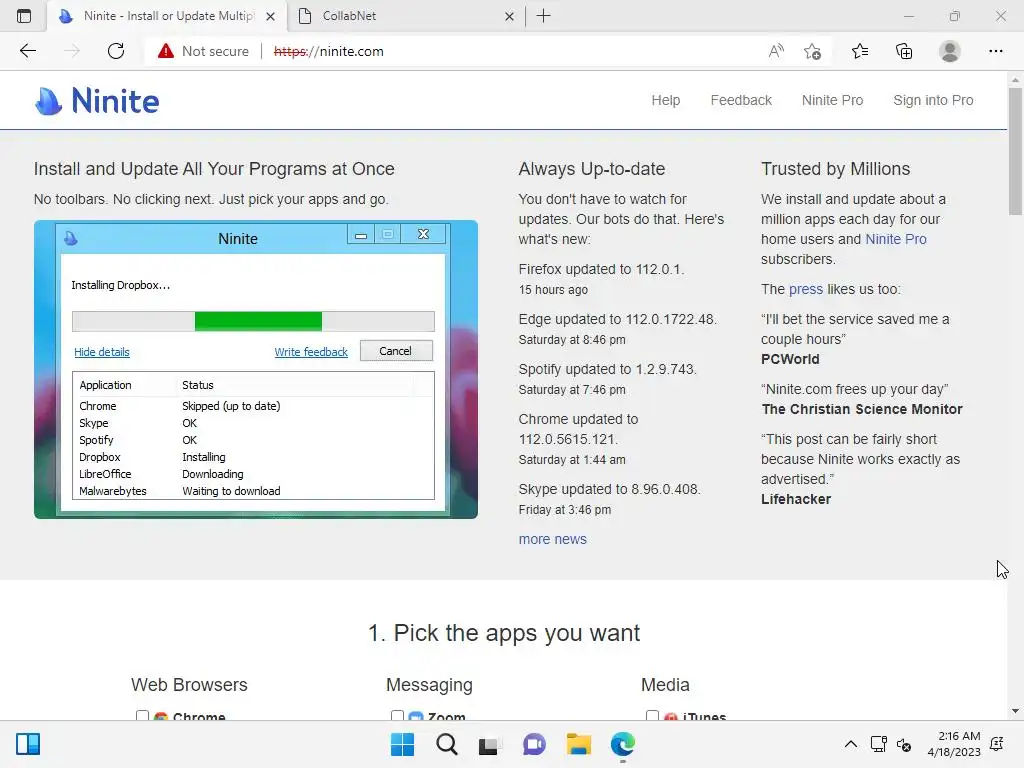This screenshot has height=768, width=1024.
Task: Open the tab actions menu icon
Action: point(24,16)
